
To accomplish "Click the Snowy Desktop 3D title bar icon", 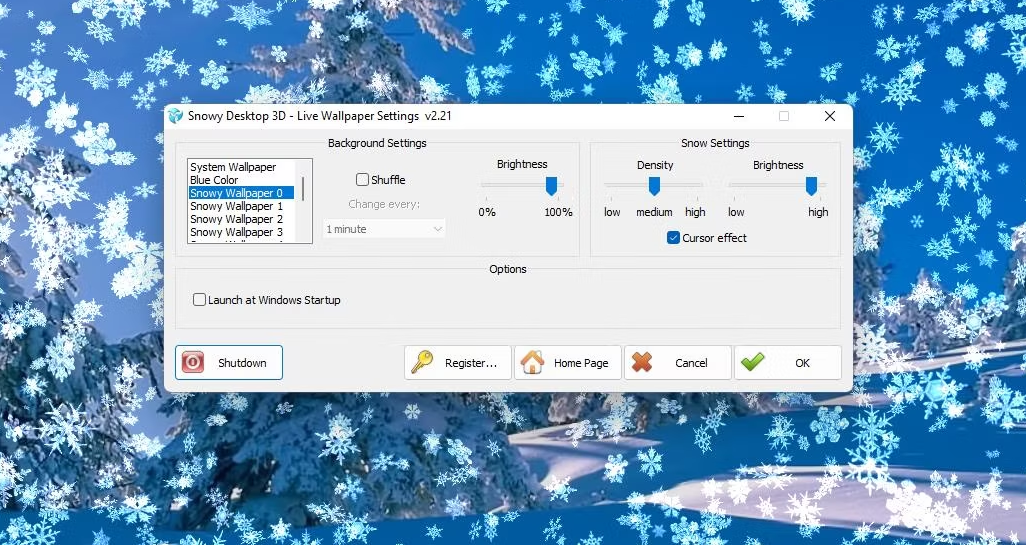I will coord(176,116).
